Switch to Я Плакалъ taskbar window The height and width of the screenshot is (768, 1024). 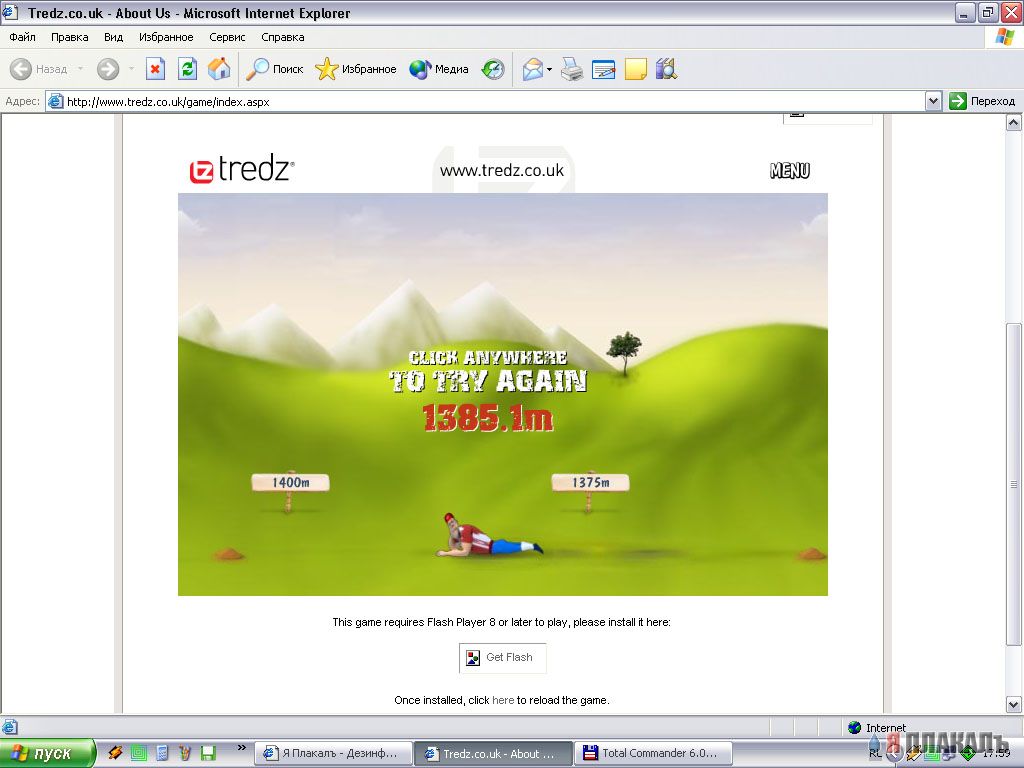[333, 753]
